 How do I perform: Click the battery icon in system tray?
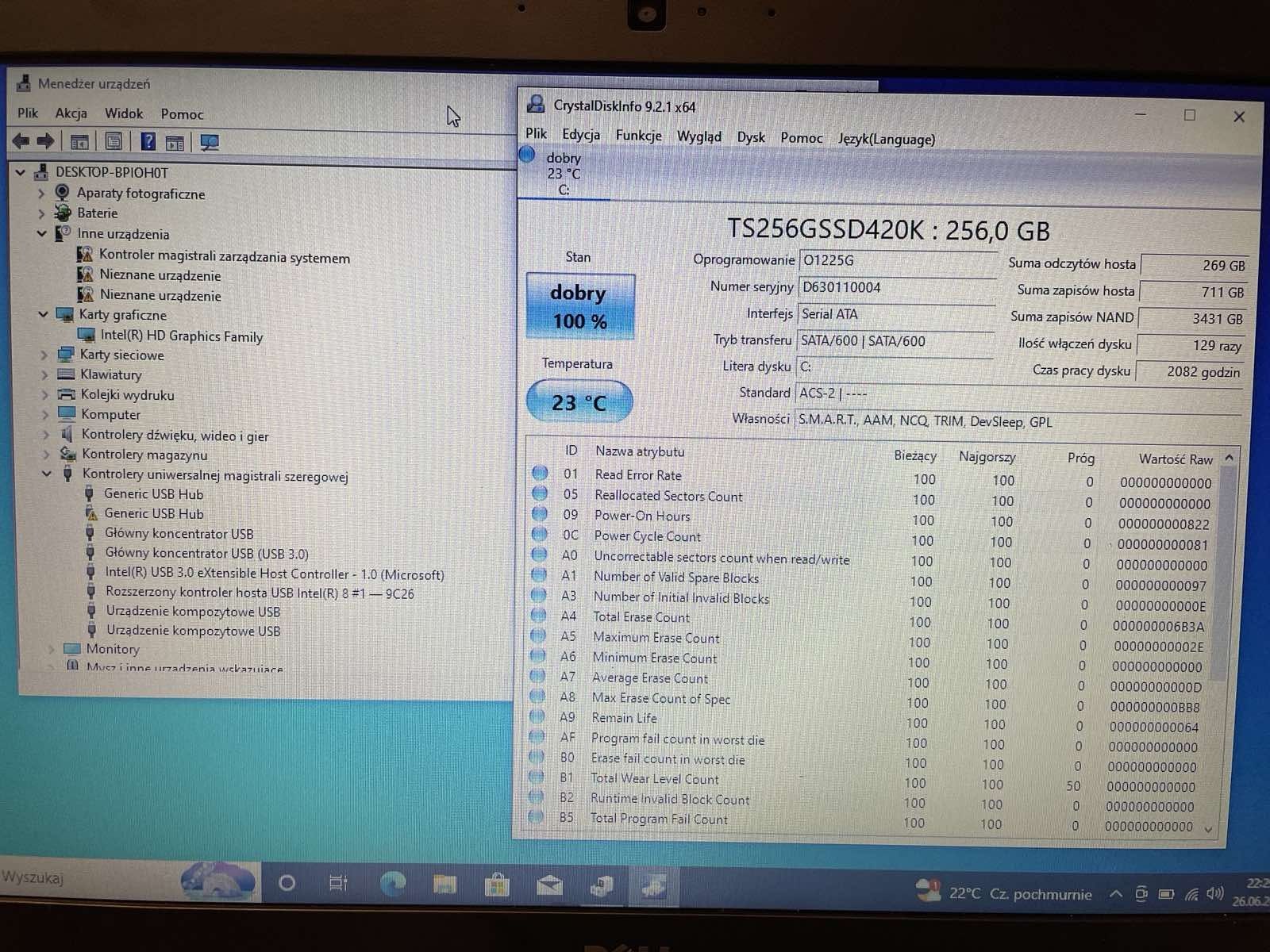click(x=1166, y=895)
